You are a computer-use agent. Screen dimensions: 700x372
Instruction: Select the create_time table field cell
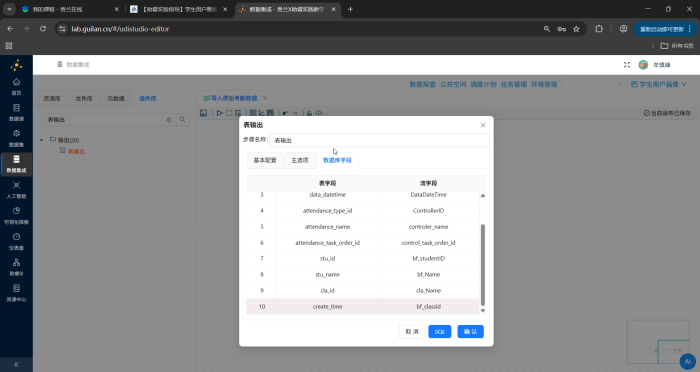click(327, 307)
